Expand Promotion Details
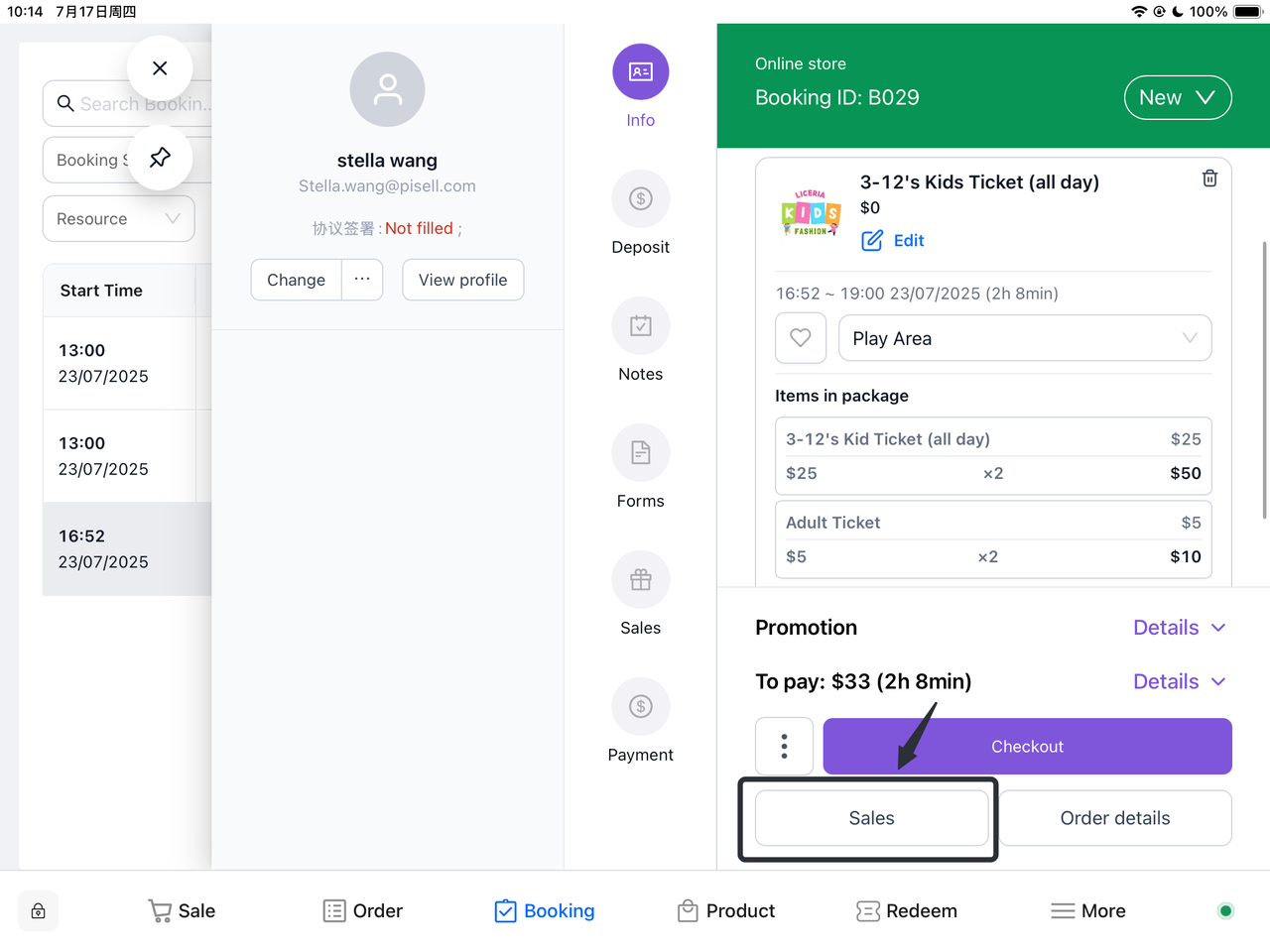 coord(1179,628)
